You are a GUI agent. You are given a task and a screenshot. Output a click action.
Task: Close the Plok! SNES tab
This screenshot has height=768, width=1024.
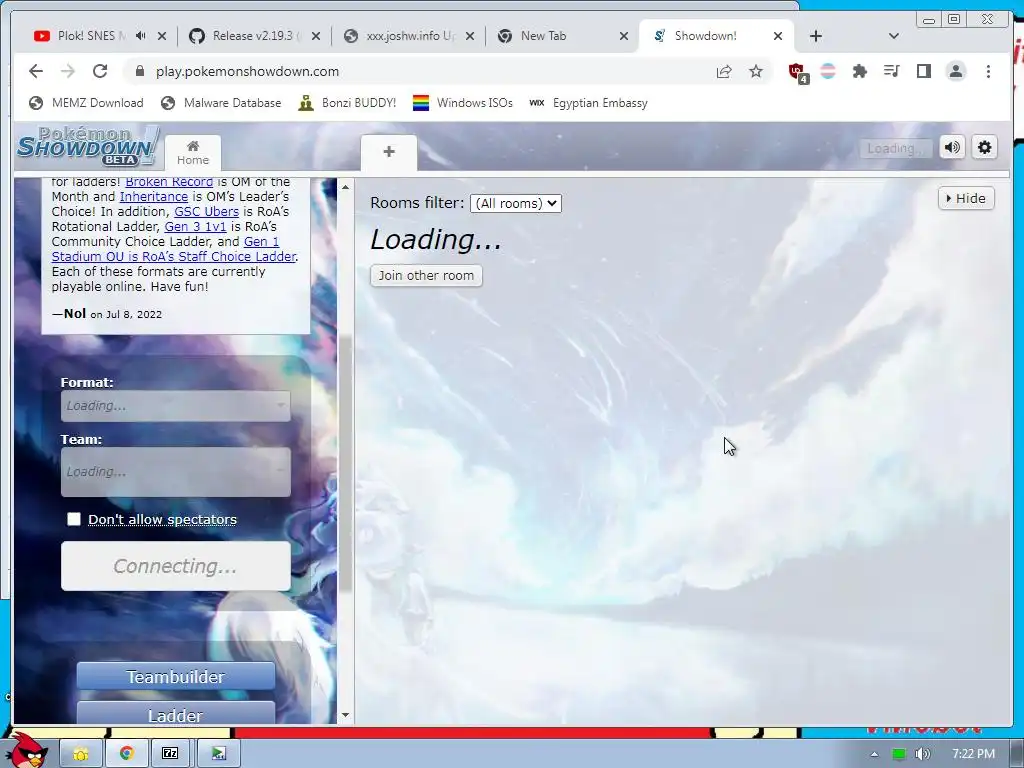(162, 36)
